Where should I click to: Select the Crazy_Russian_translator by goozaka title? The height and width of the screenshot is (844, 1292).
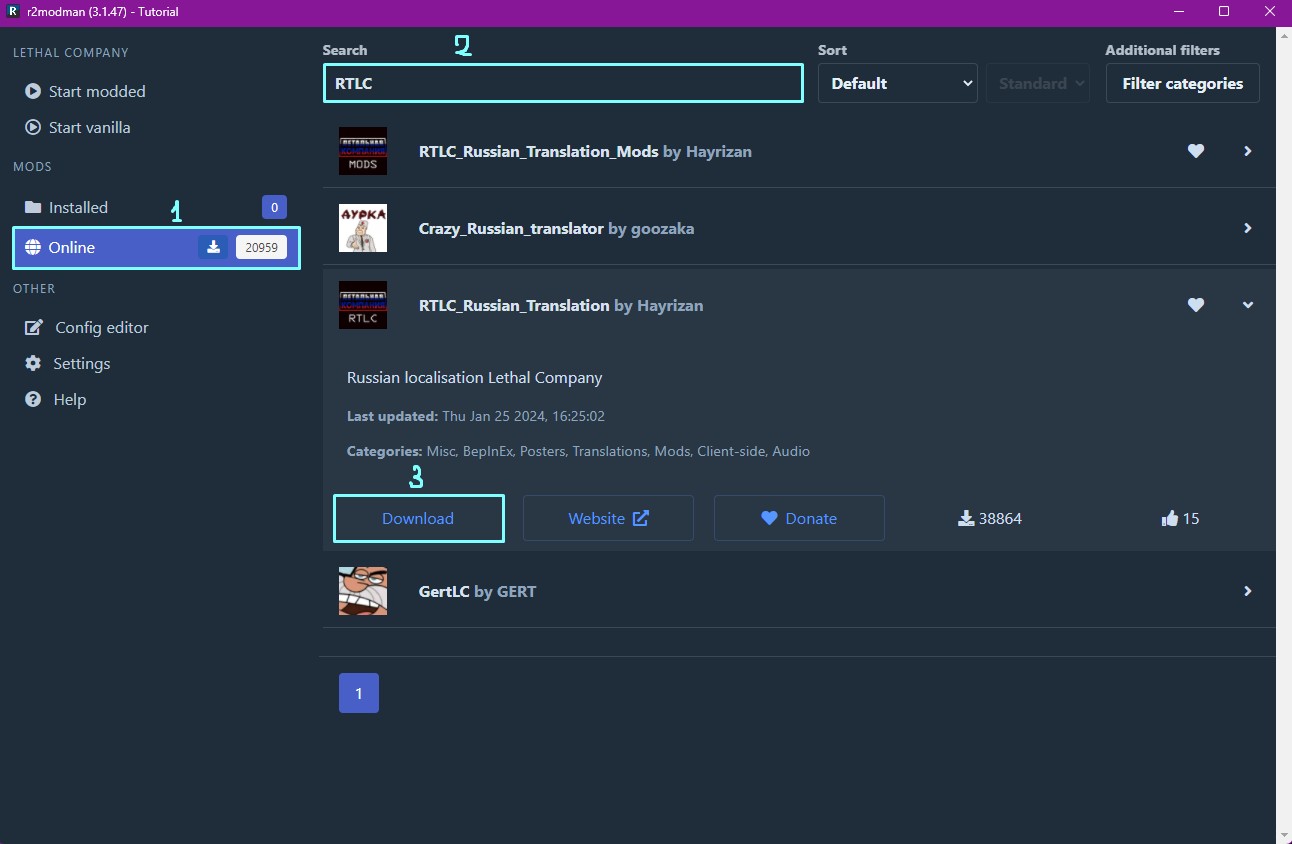pos(556,228)
